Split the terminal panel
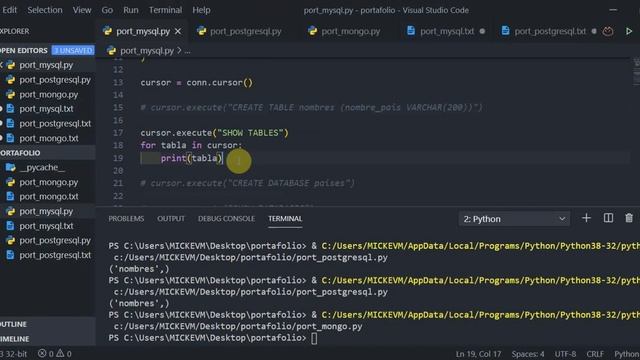 click(x=608, y=218)
